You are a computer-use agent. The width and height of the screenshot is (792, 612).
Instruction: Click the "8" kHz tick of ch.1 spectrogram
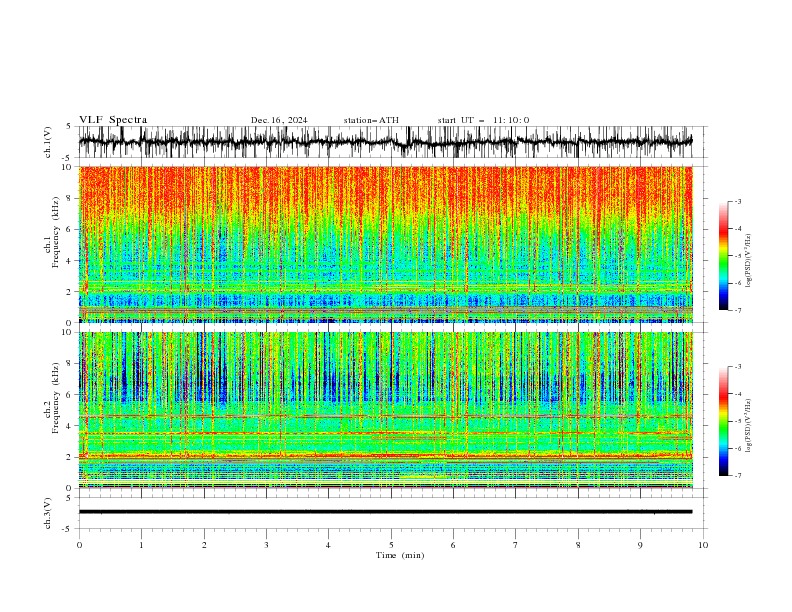click(x=69, y=198)
